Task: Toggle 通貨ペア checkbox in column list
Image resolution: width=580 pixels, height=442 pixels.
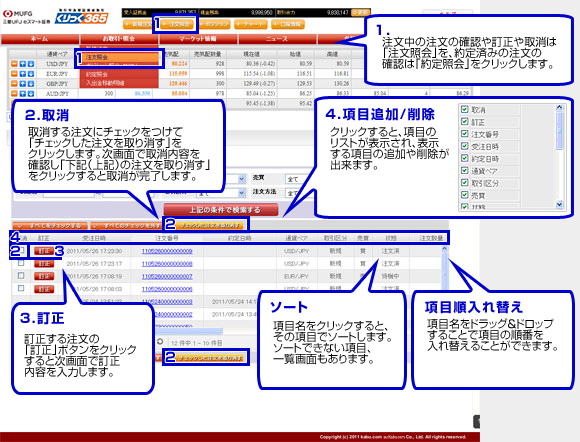Action: 465,170
